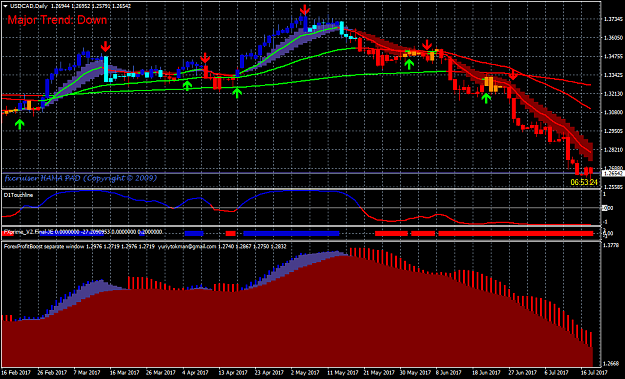Screen dimensions: 625x379
Task: Click the 'fxcruiser HAMA PAD' copyright label
Action: (81, 178)
